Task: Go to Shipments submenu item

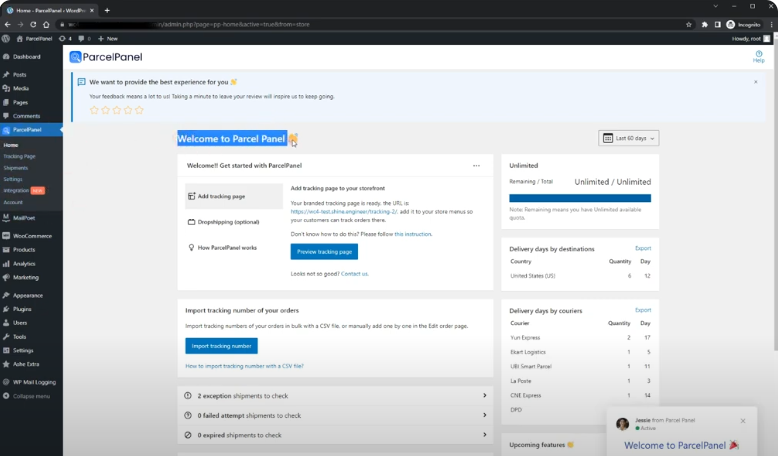Action: (x=16, y=168)
